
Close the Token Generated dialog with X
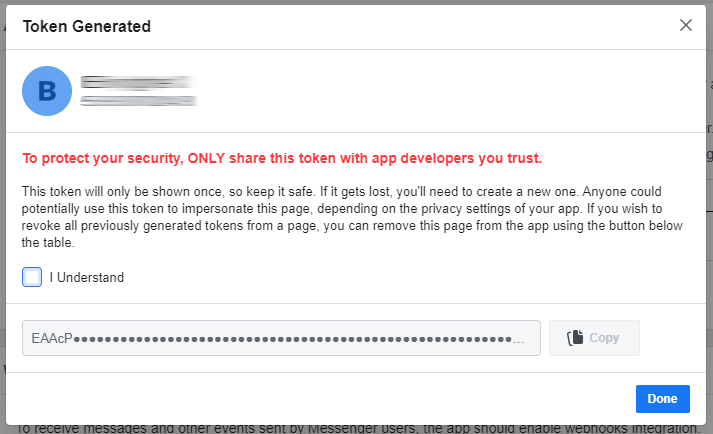(x=686, y=25)
